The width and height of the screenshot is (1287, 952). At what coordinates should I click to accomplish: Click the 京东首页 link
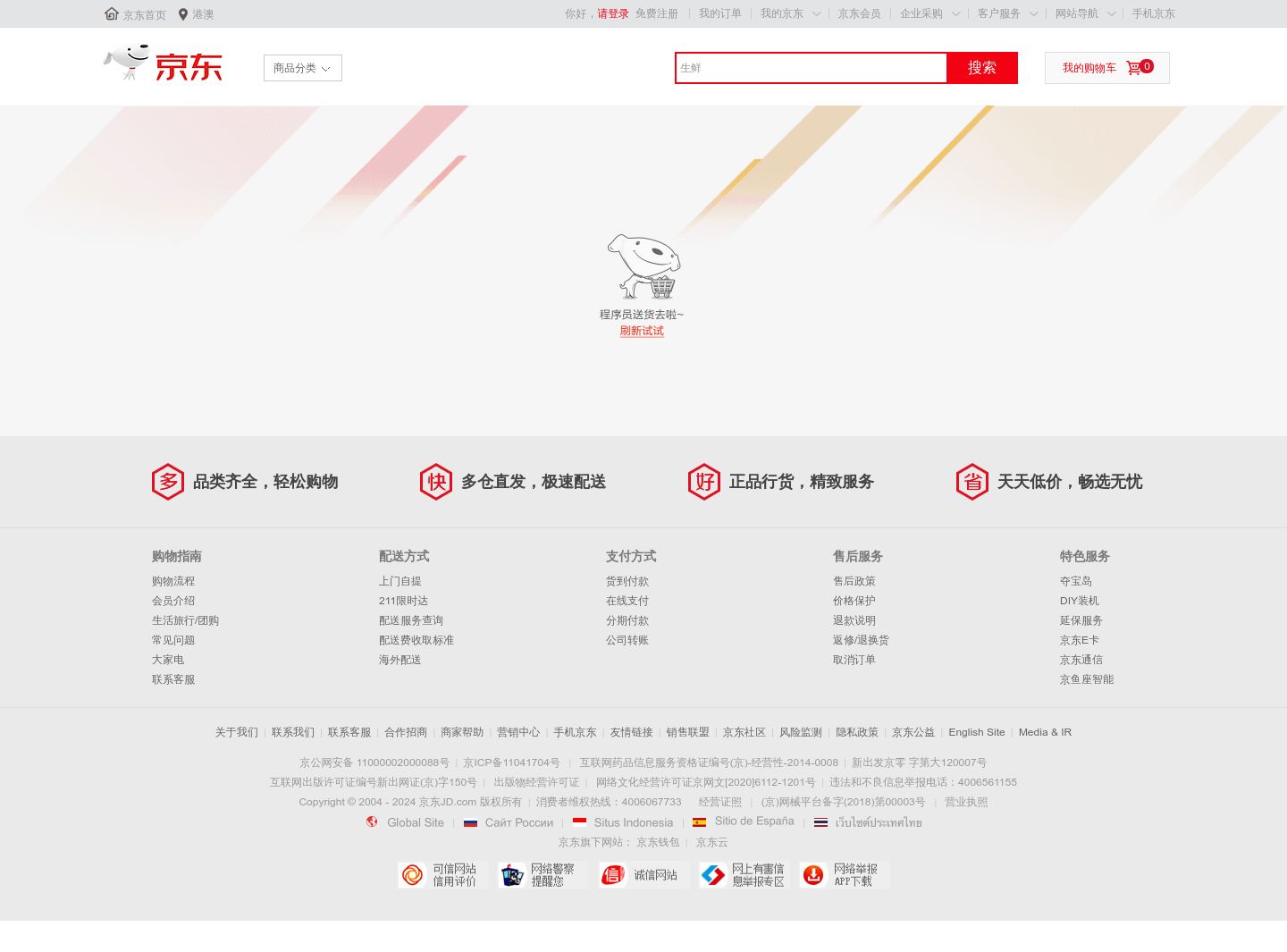(145, 15)
